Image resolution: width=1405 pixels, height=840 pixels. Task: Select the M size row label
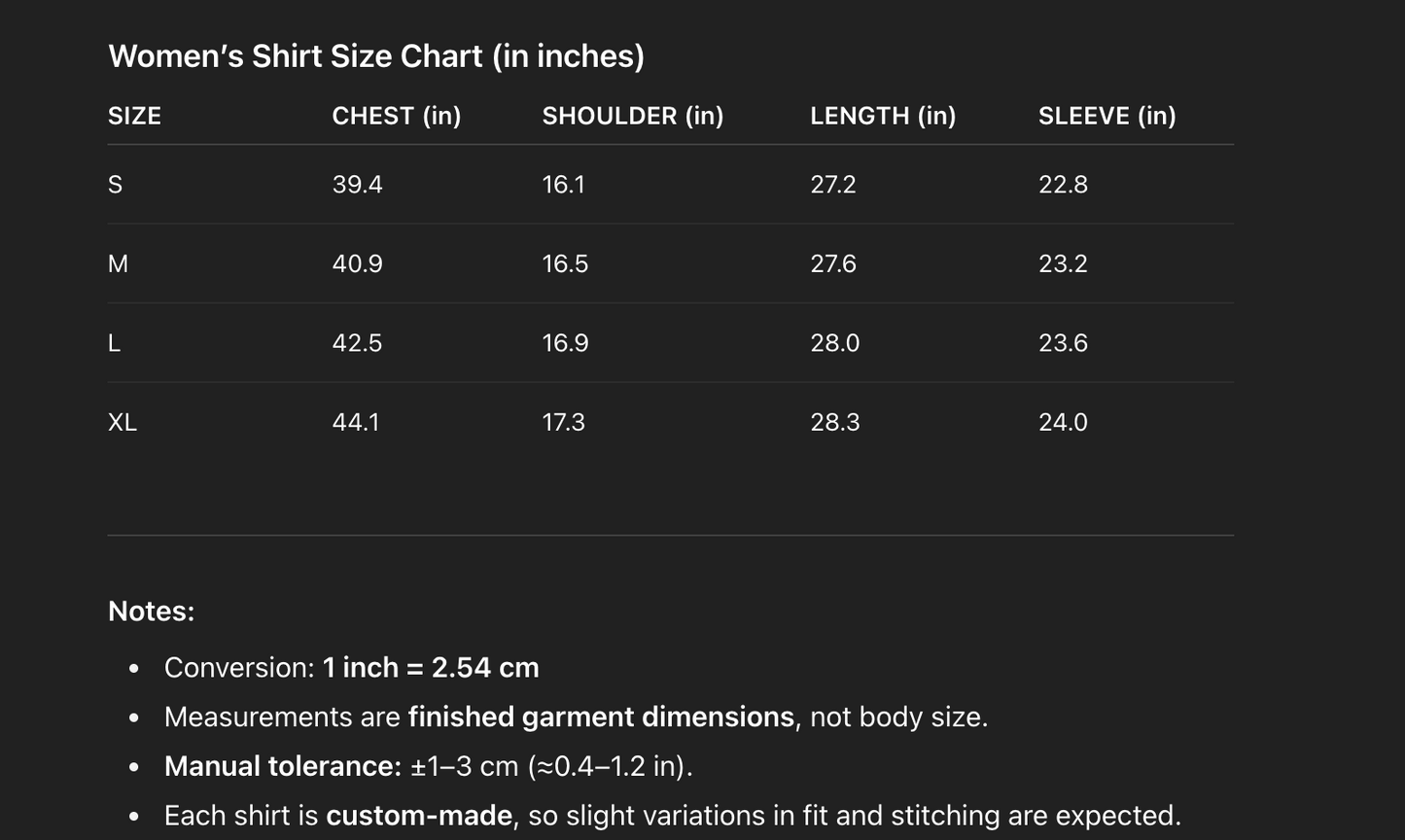click(x=118, y=263)
